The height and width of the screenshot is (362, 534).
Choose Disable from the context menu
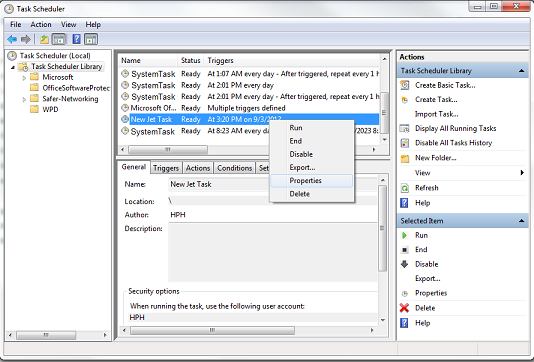pyautogui.click(x=312, y=154)
